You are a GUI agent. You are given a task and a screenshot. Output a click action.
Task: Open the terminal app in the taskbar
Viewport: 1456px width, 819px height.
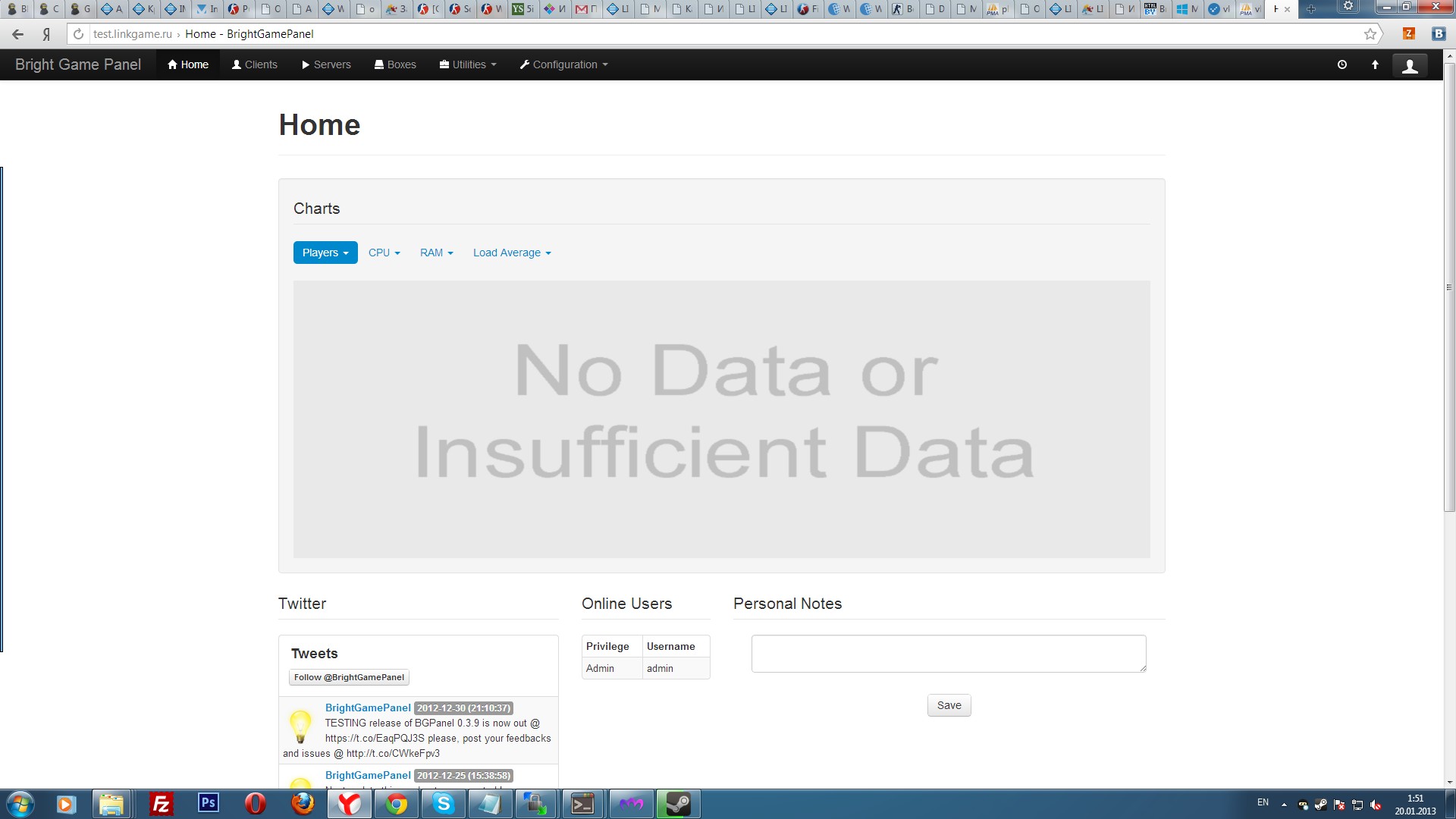583,804
